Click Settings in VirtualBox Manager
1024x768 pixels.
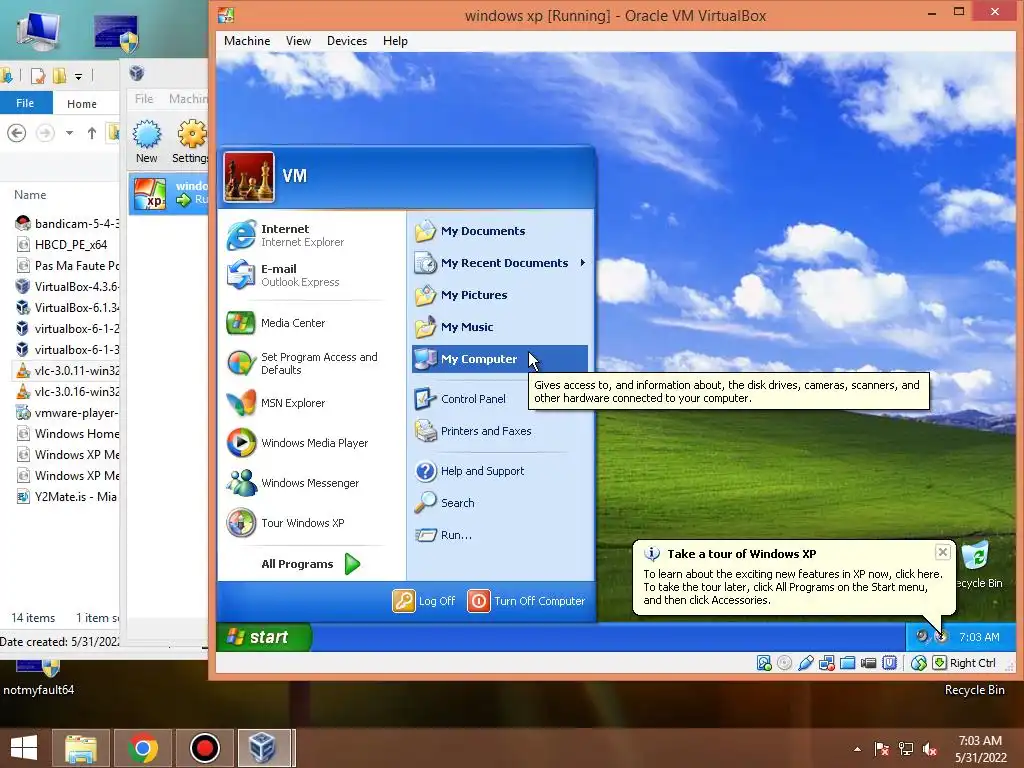pos(189,141)
